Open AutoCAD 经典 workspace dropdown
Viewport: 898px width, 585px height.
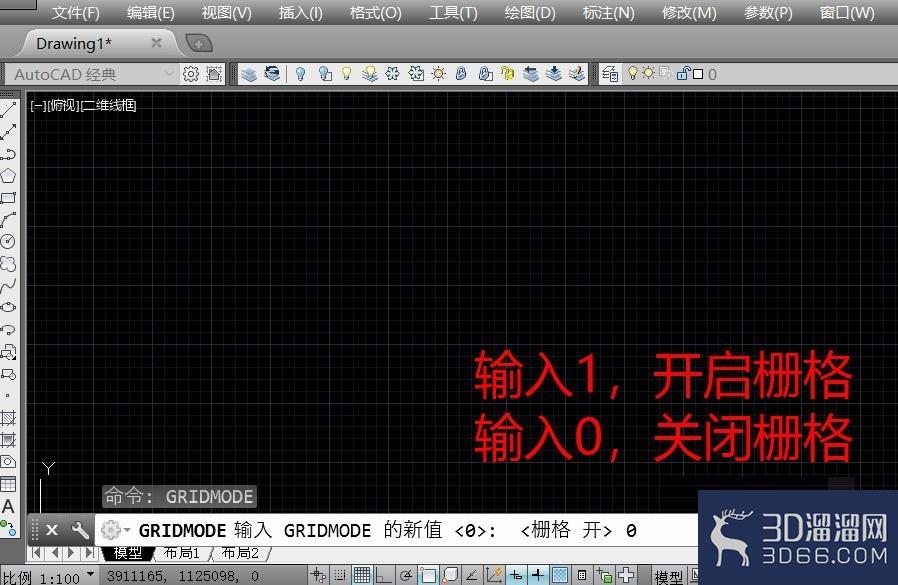coord(90,74)
